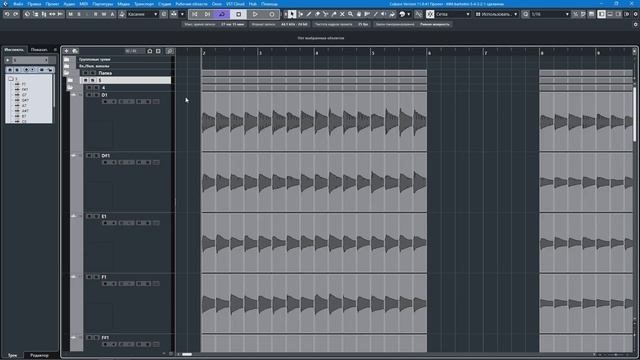640x360 pixels.
Task: Click the find tracks magnifier icon
Action: (x=170, y=51)
